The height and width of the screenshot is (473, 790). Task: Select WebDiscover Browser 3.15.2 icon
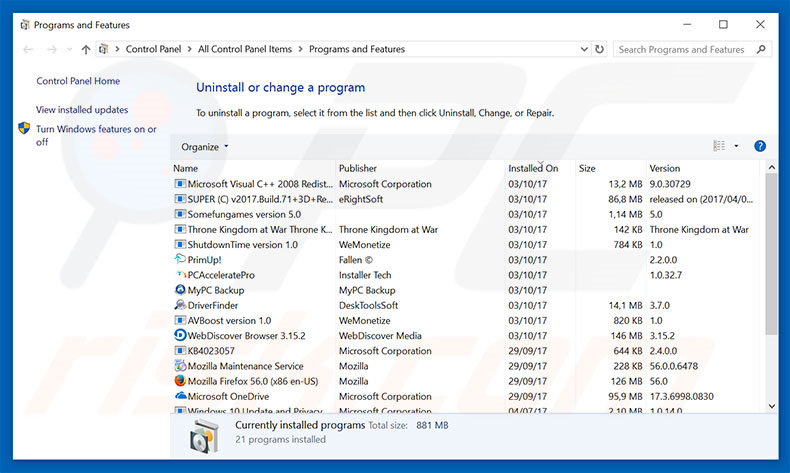coord(180,335)
